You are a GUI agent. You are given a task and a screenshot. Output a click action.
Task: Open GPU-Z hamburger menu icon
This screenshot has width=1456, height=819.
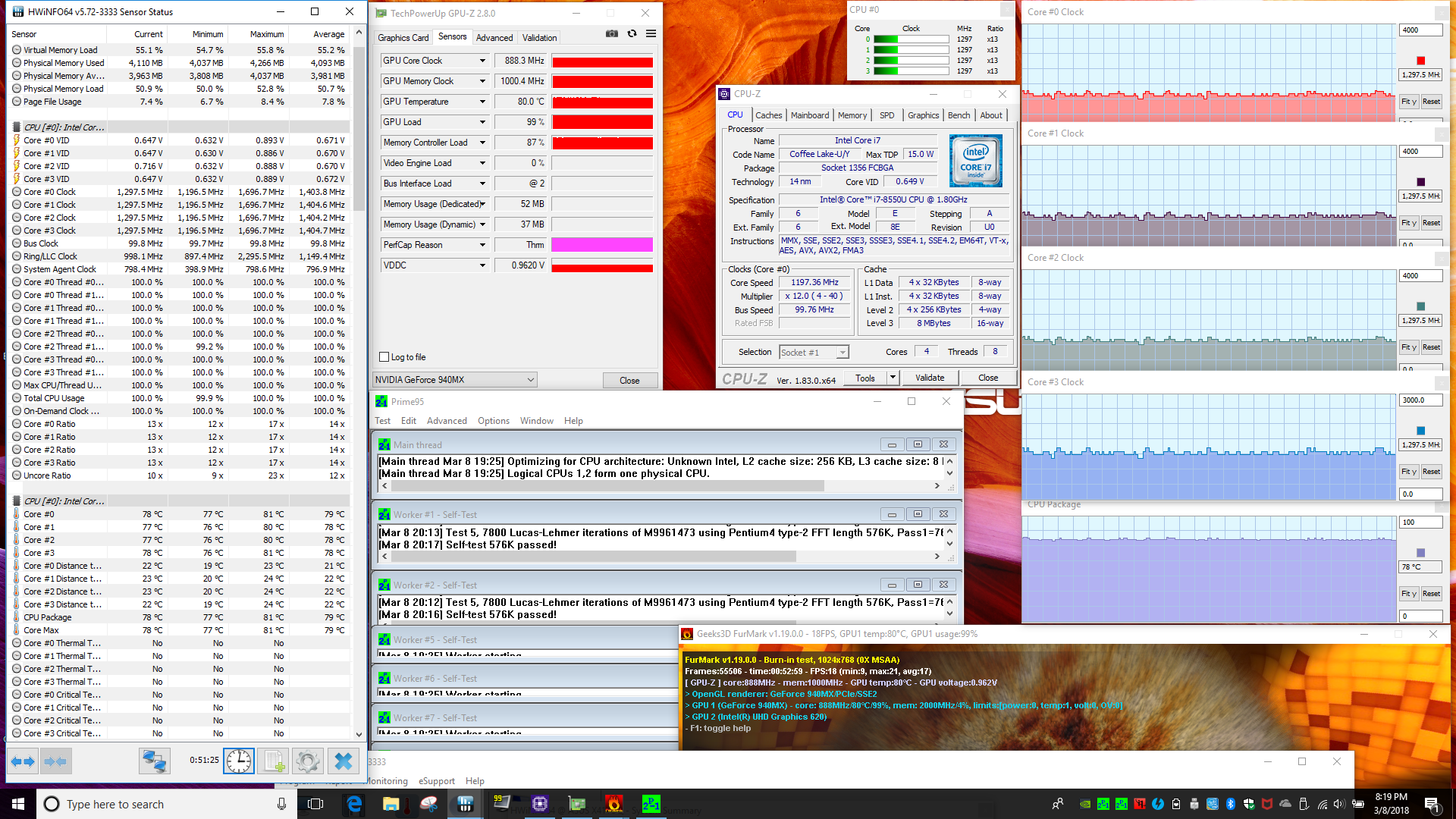click(x=651, y=33)
